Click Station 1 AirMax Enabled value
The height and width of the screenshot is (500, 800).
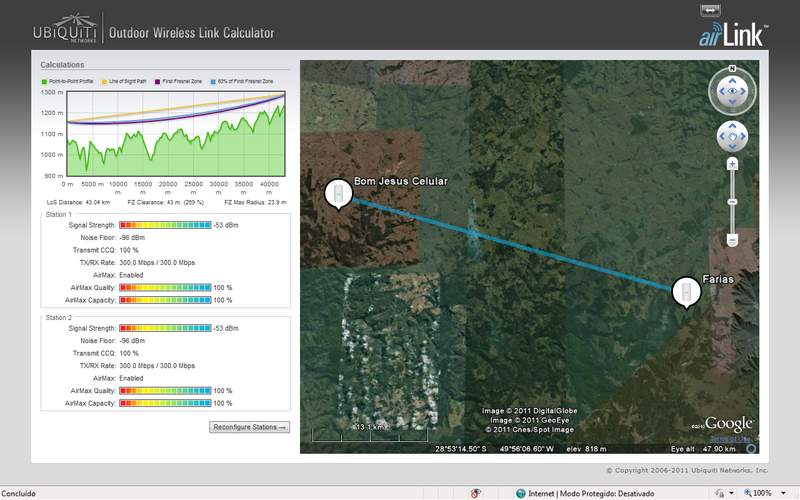tap(131, 275)
